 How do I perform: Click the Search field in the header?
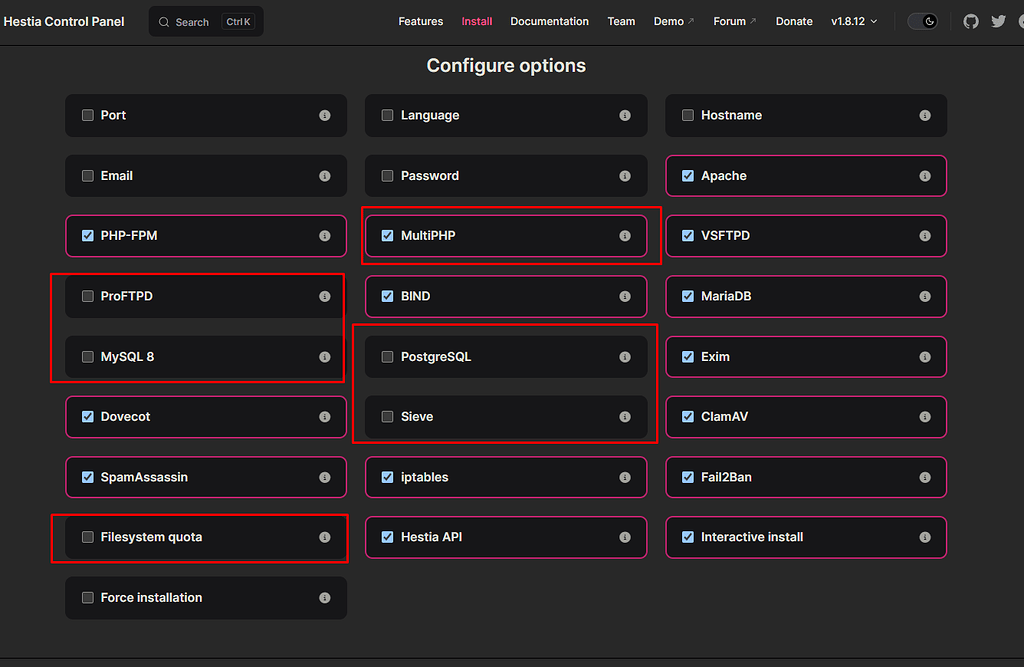pyautogui.click(x=205, y=20)
